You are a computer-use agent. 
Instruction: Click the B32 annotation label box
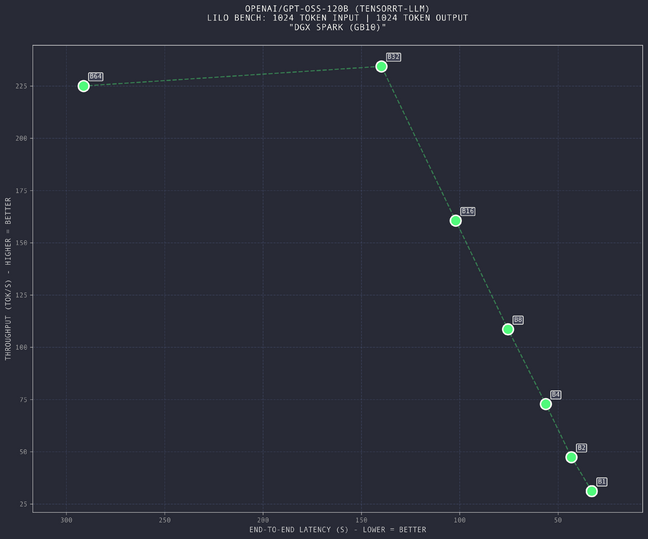[x=393, y=57]
